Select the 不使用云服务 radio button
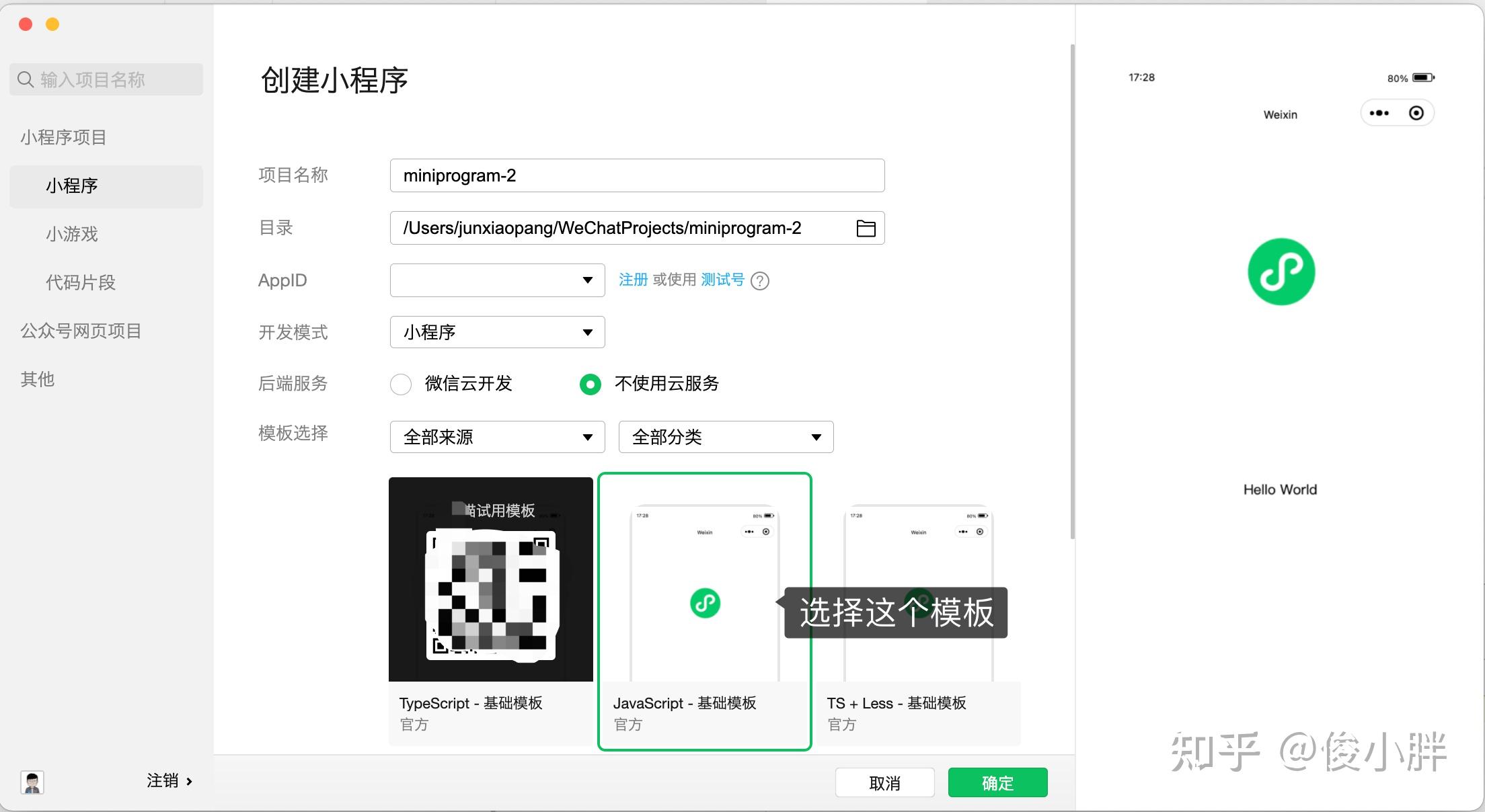This screenshot has width=1485, height=812. [x=591, y=384]
